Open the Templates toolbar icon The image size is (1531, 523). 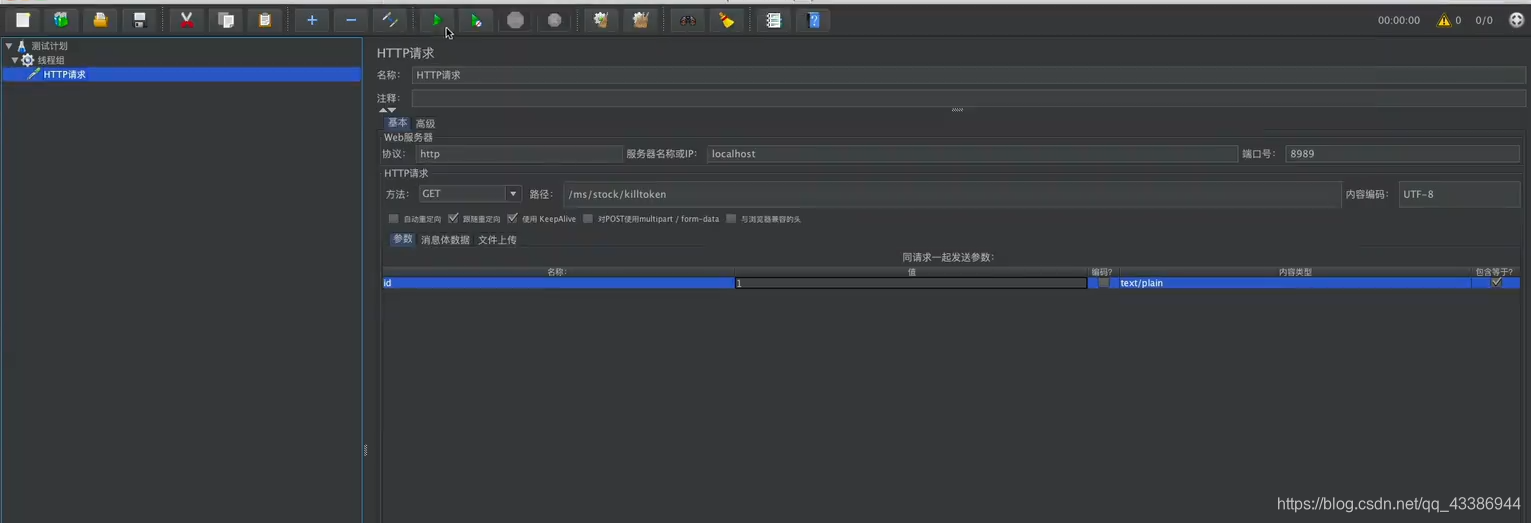tap(62, 20)
